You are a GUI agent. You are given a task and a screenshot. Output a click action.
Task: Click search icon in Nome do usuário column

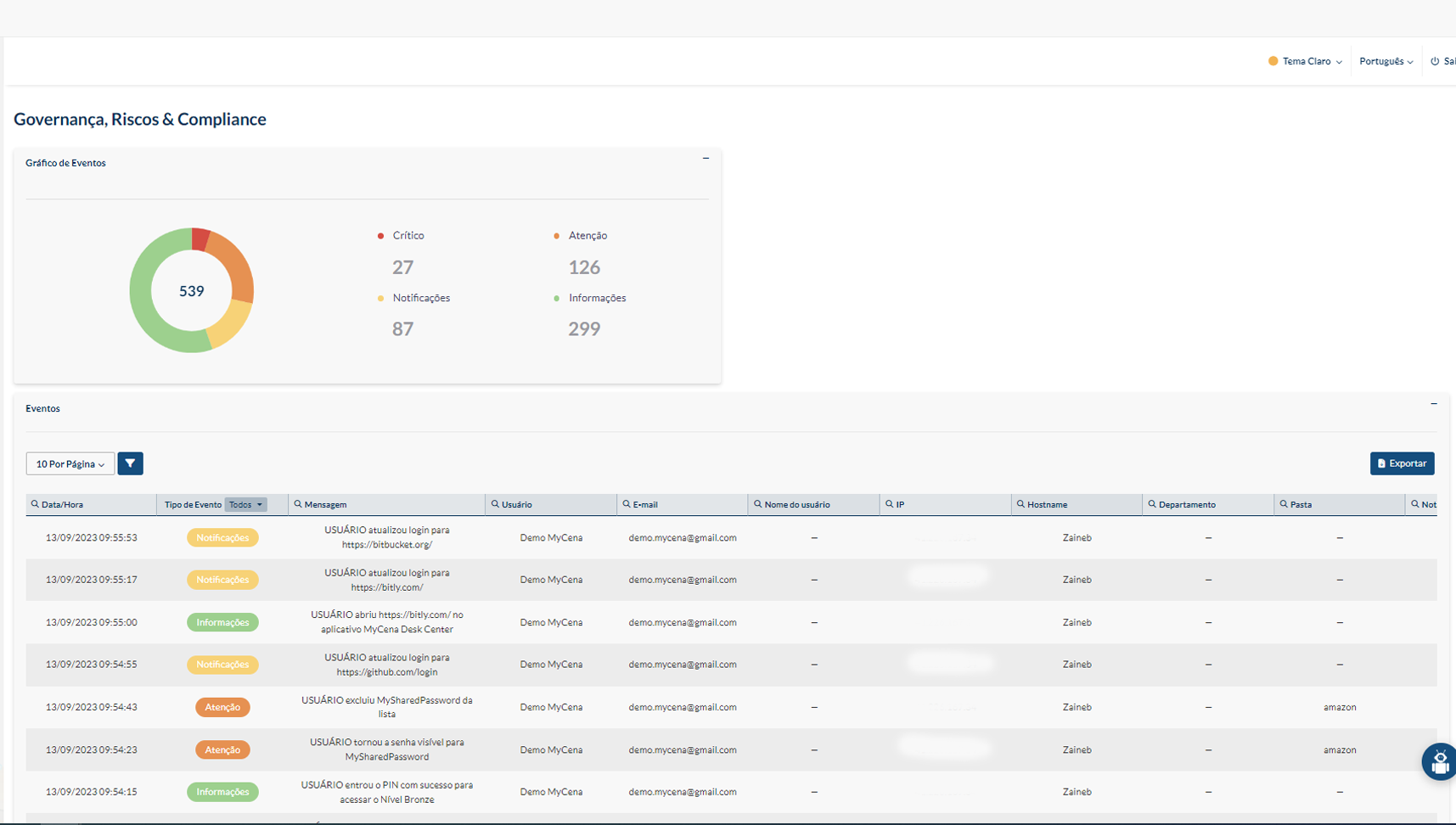tap(758, 504)
